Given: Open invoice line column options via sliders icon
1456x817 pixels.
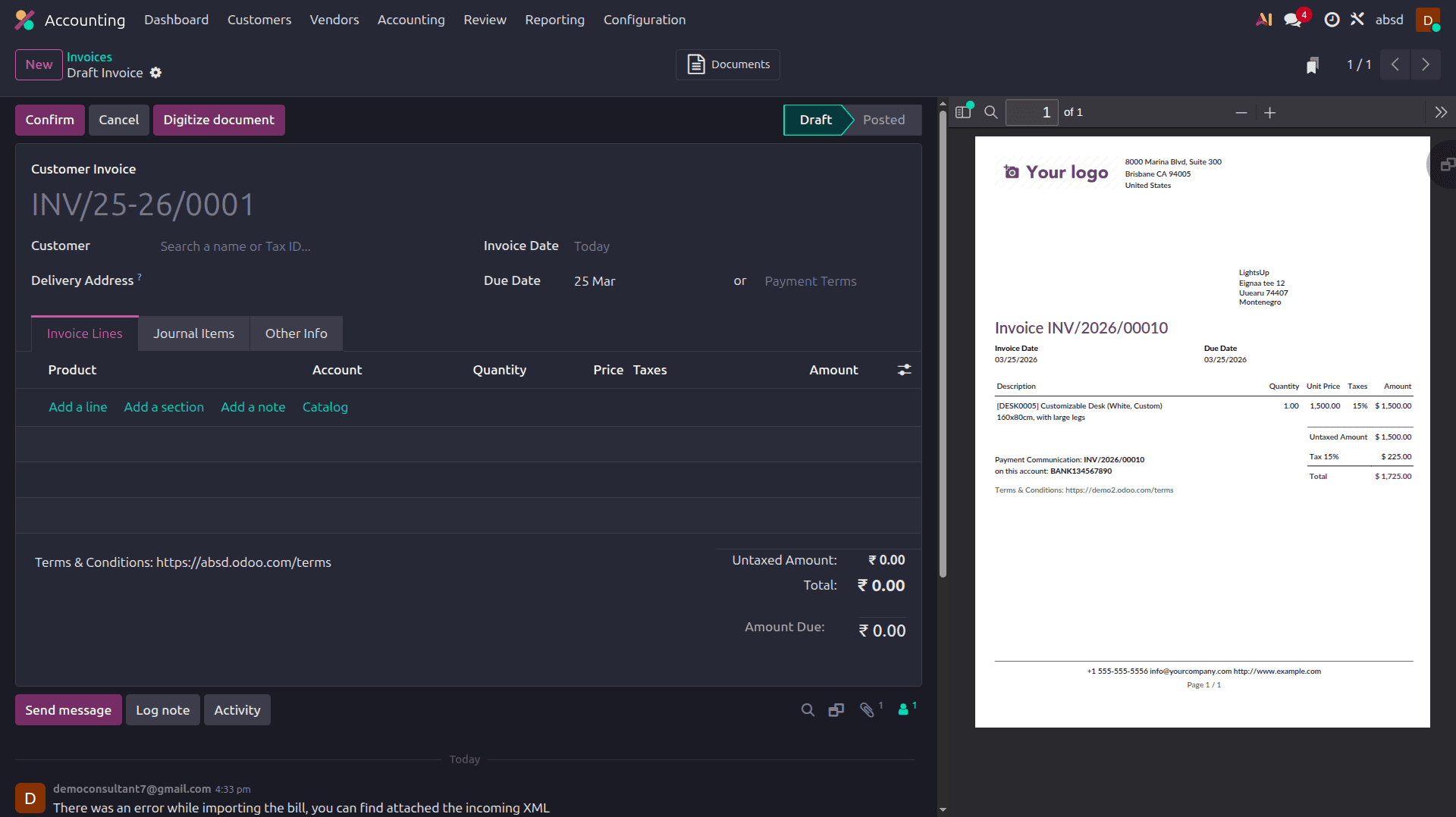Looking at the screenshot, I should pyautogui.click(x=904, y=370).
